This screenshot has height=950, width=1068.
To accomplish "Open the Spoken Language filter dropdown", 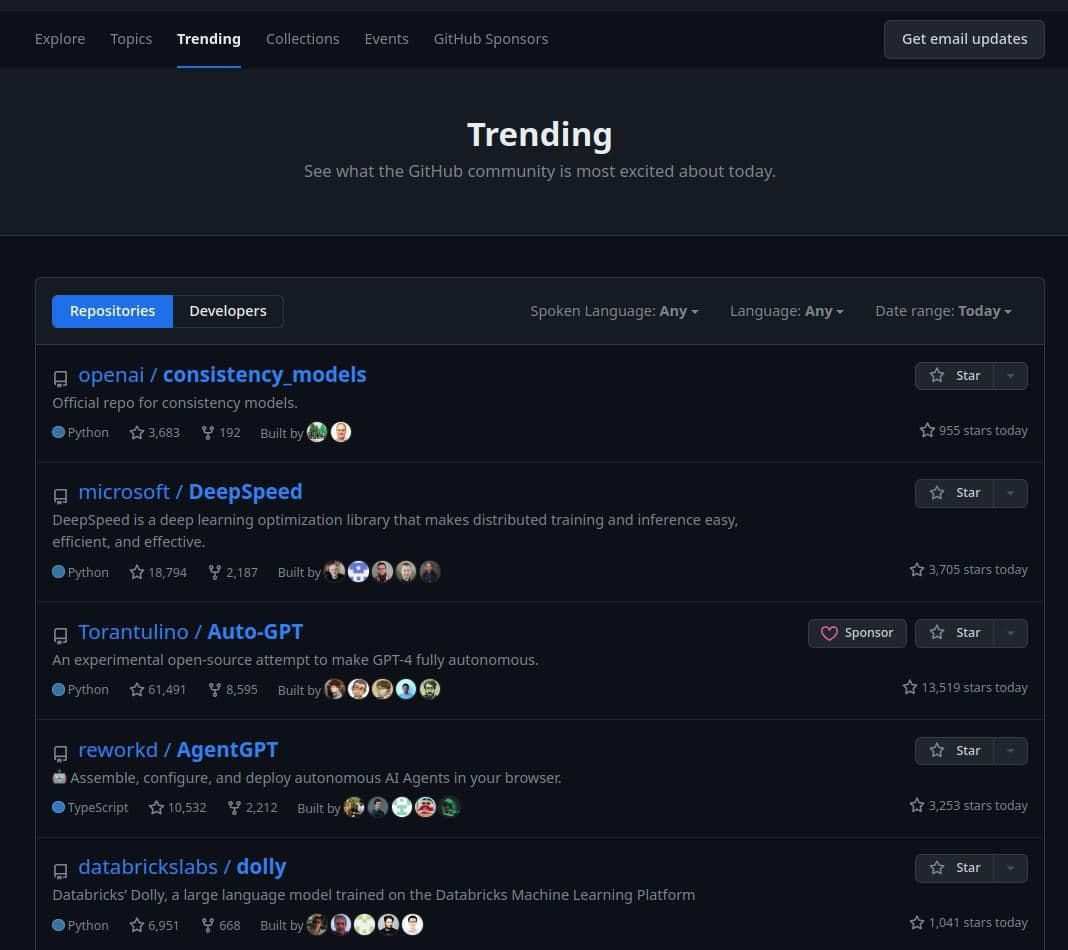I will (614, 311).
